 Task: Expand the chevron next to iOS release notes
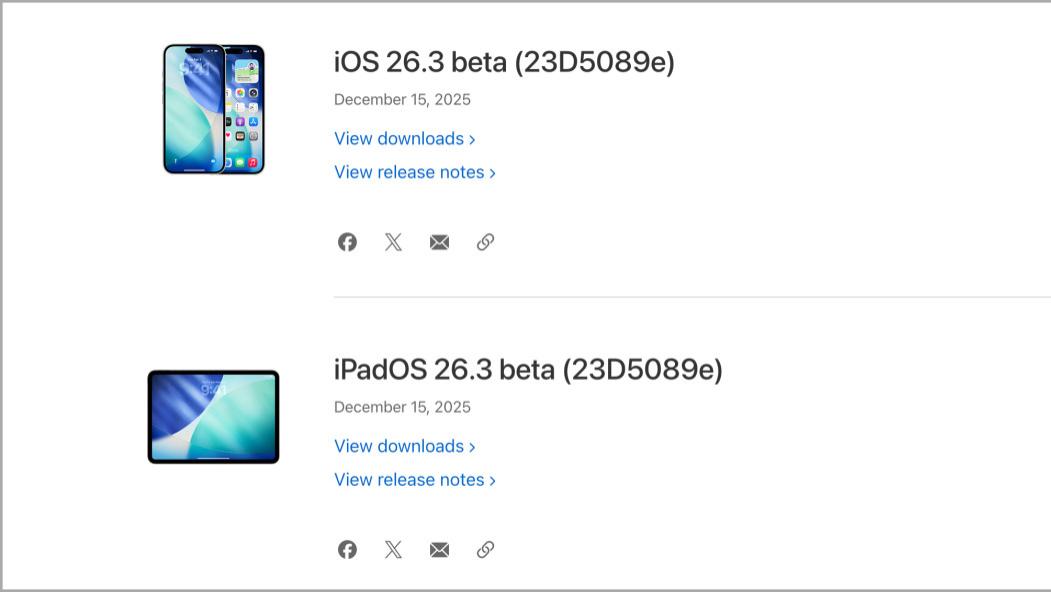(491, 172)
